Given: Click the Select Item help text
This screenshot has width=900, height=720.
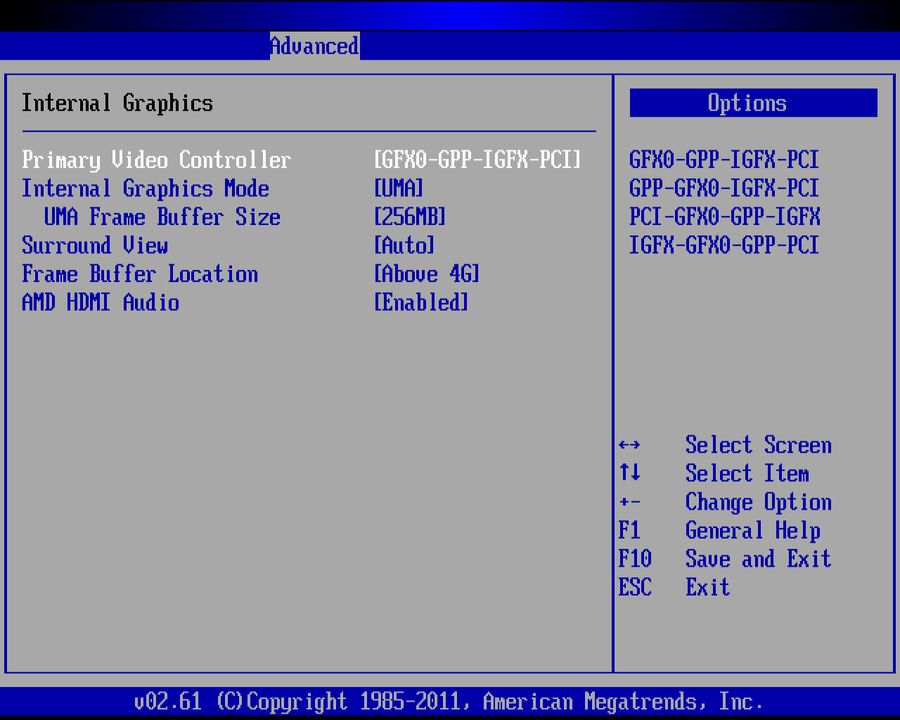Looking at the screenshot, I should coord(747,474).
